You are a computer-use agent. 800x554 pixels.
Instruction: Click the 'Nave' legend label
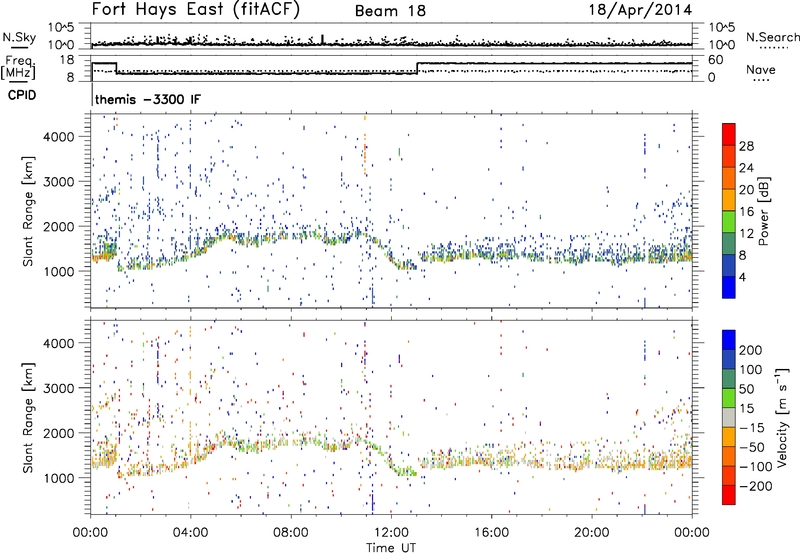point(761,69)
